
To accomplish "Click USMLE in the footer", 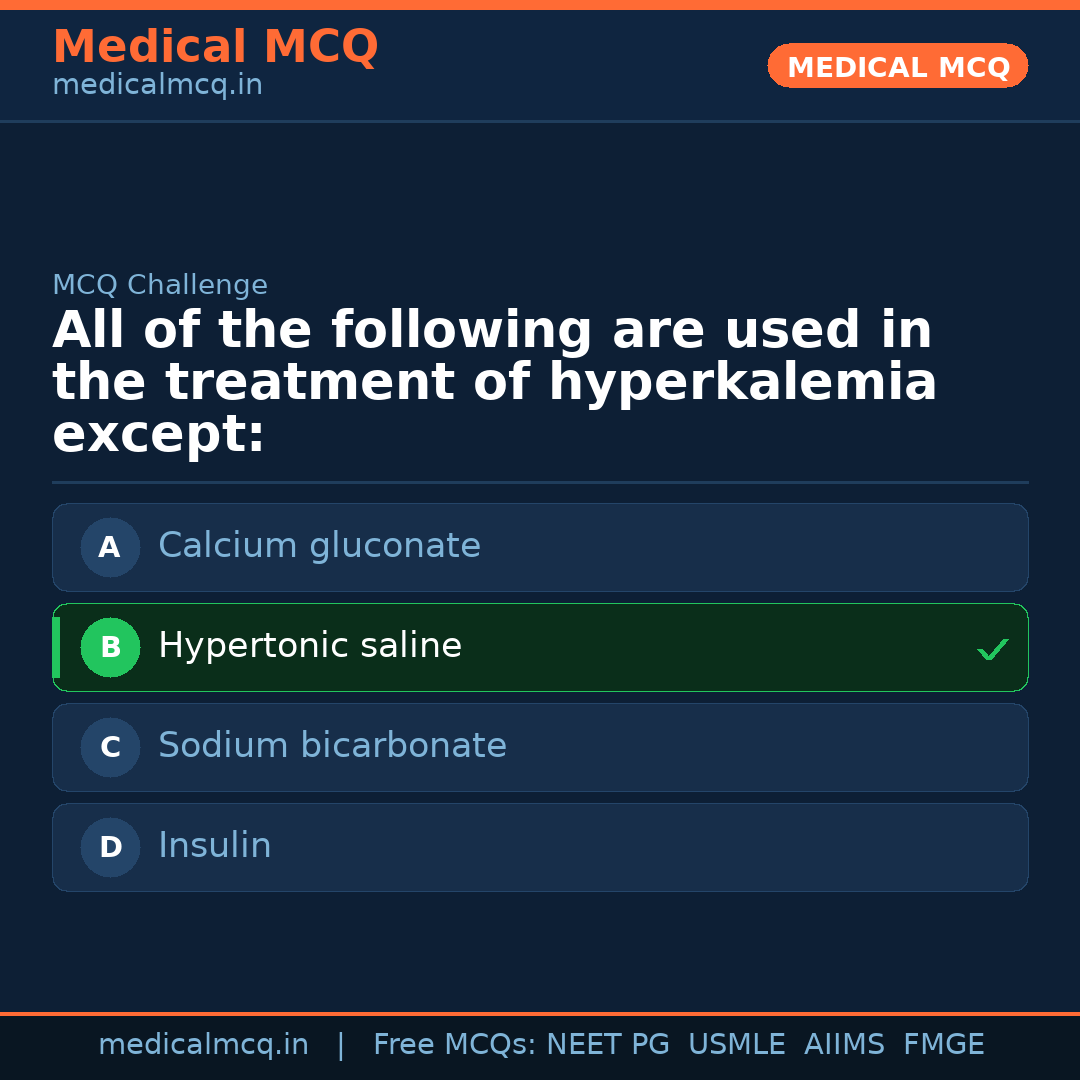I will tap(736, 1045).
